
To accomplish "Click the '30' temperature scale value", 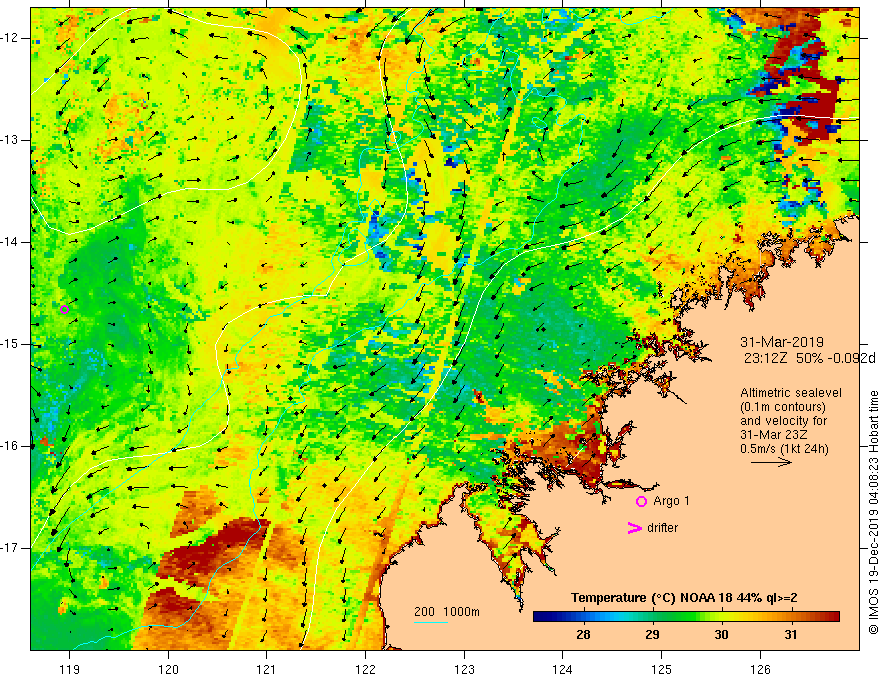I will click(x=721, y=635).
